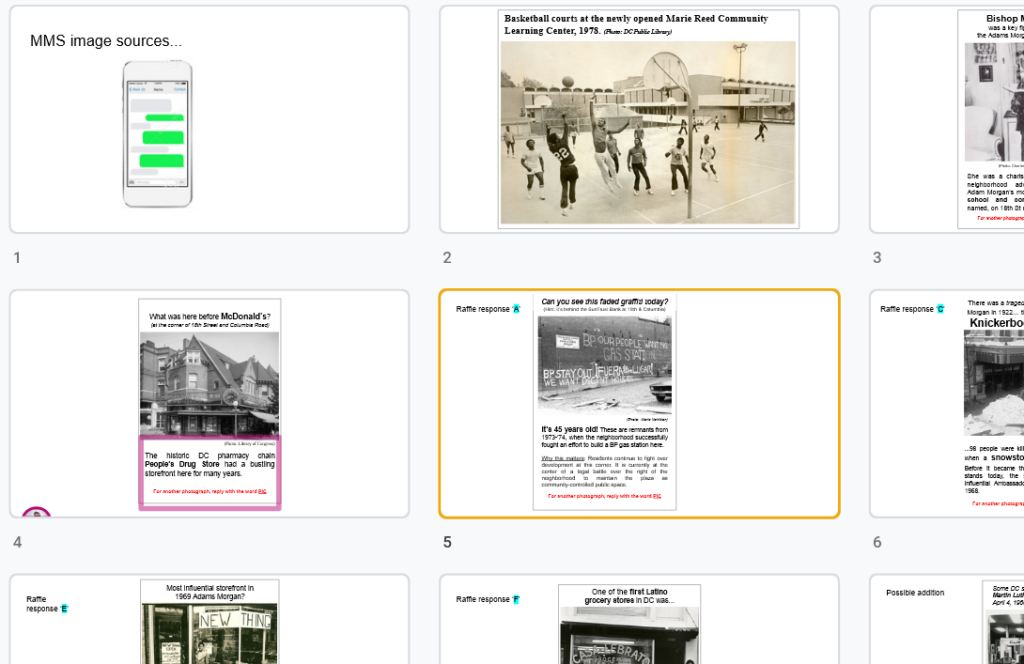Click 'Raffle response E' label

click(x=46, y=604)
